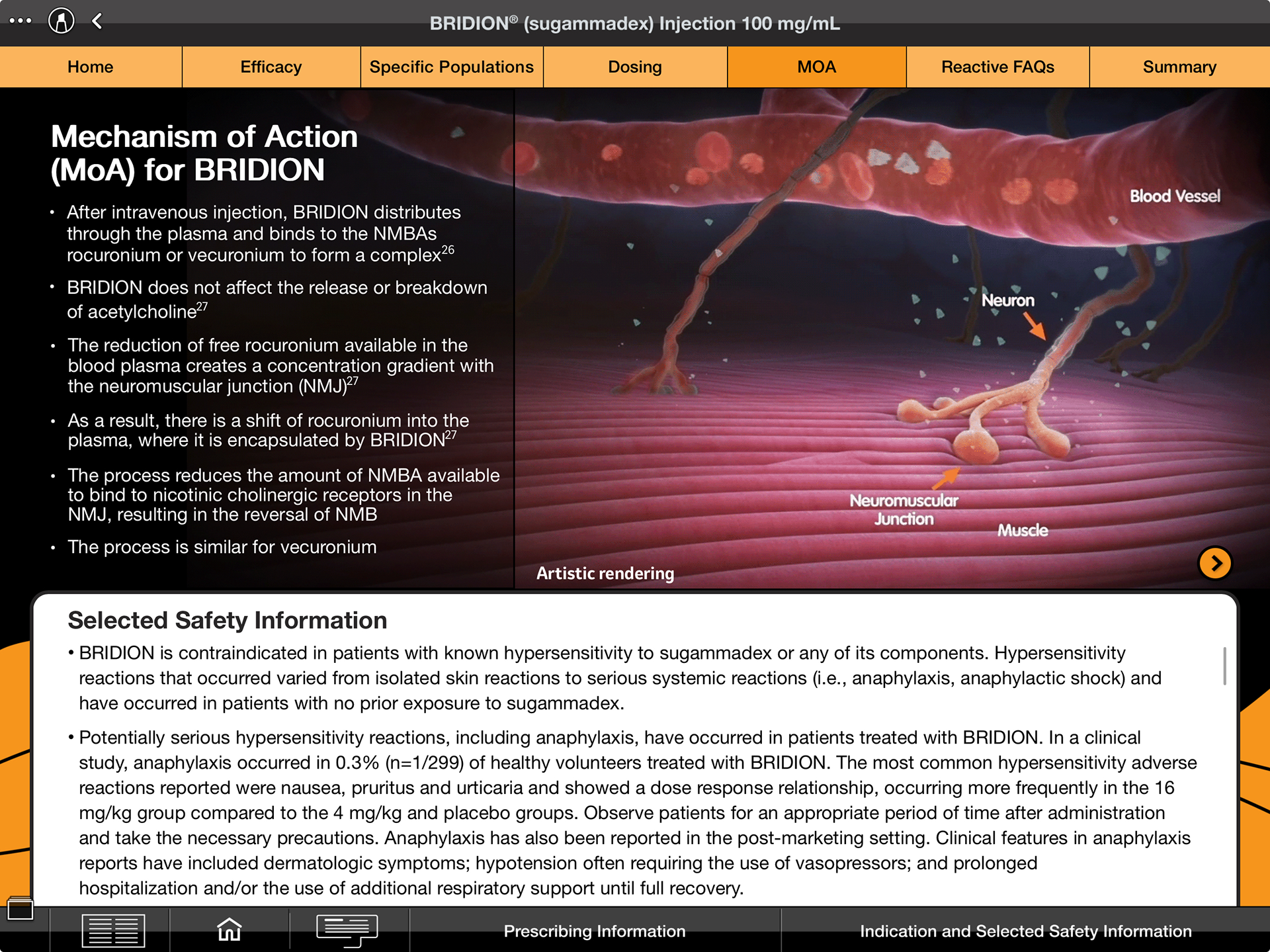Open Prescribing Information
This screenshot has height=952, width=1270.
coord(595,931)
